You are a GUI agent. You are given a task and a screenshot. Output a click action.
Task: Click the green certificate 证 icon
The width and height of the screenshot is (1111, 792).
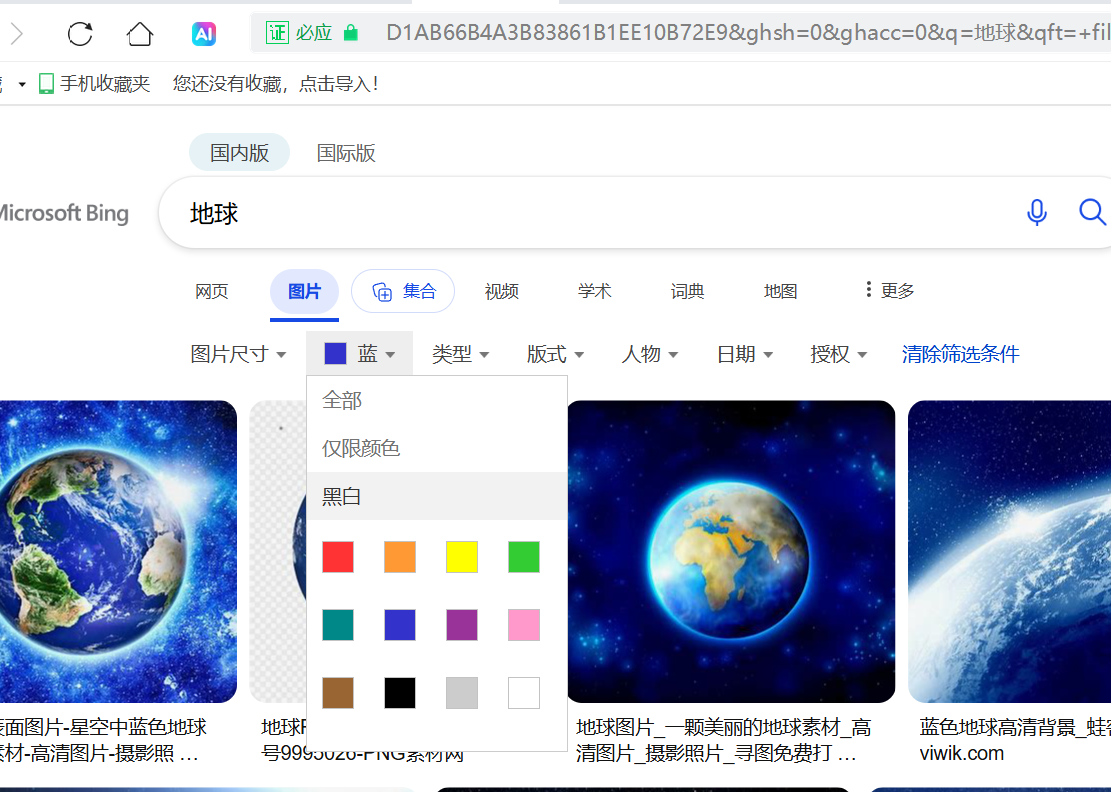point(277,33)
